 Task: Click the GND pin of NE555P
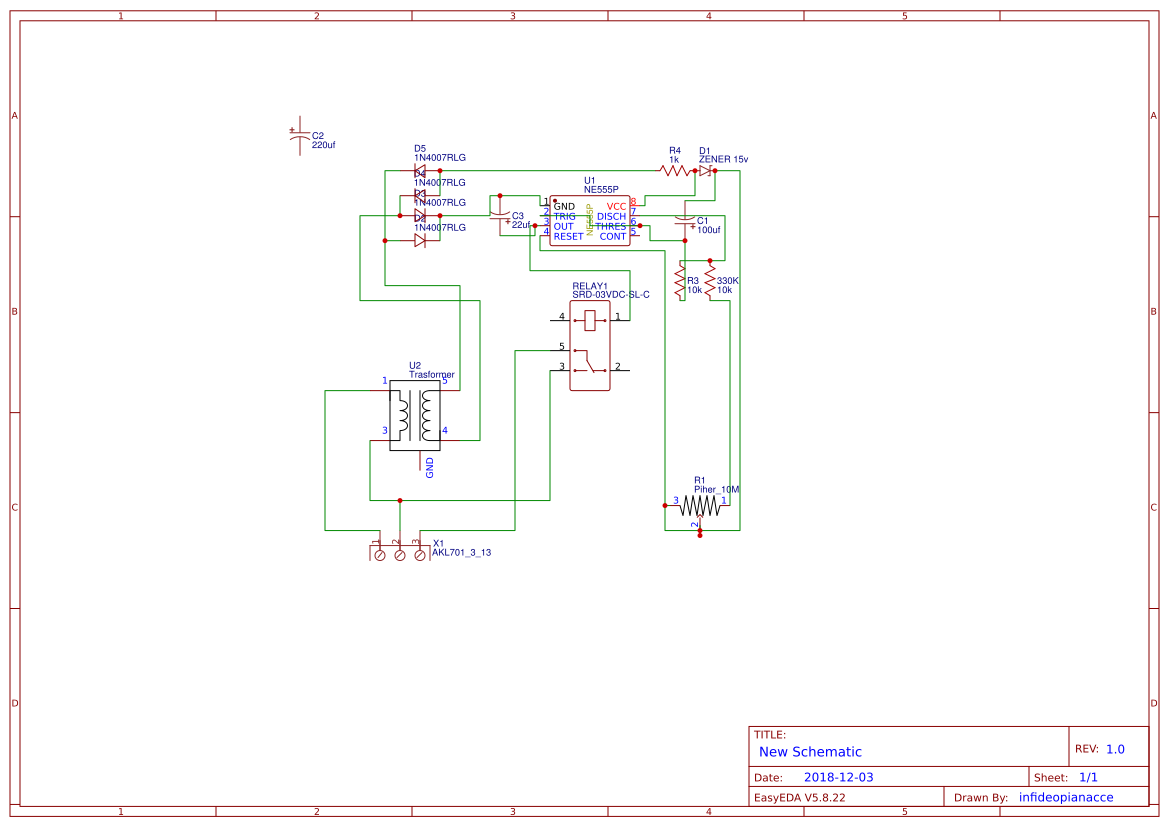point(564,207)
